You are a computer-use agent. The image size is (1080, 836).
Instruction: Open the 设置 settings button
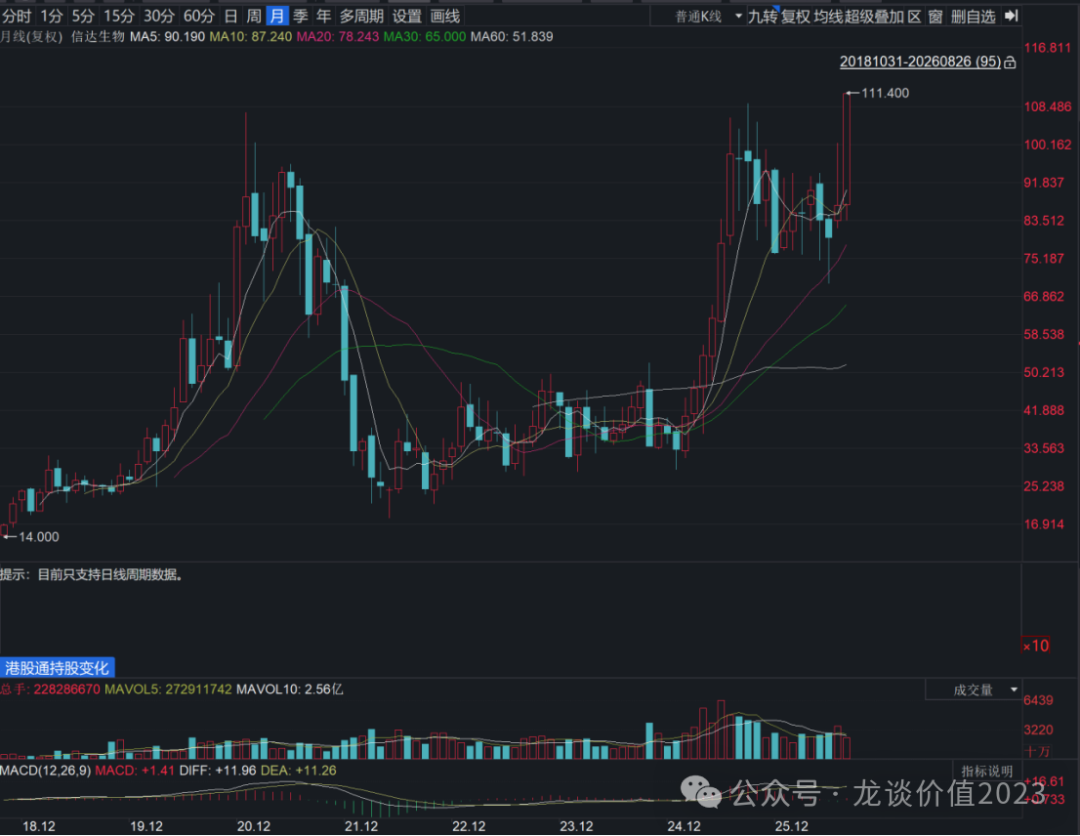coord(406,16)
